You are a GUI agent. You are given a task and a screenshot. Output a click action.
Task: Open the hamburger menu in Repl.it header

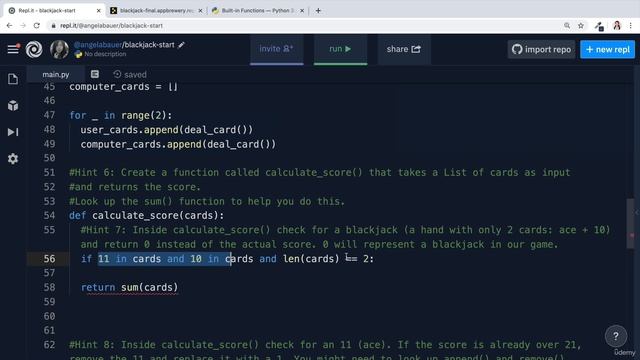tap(13, 49)
